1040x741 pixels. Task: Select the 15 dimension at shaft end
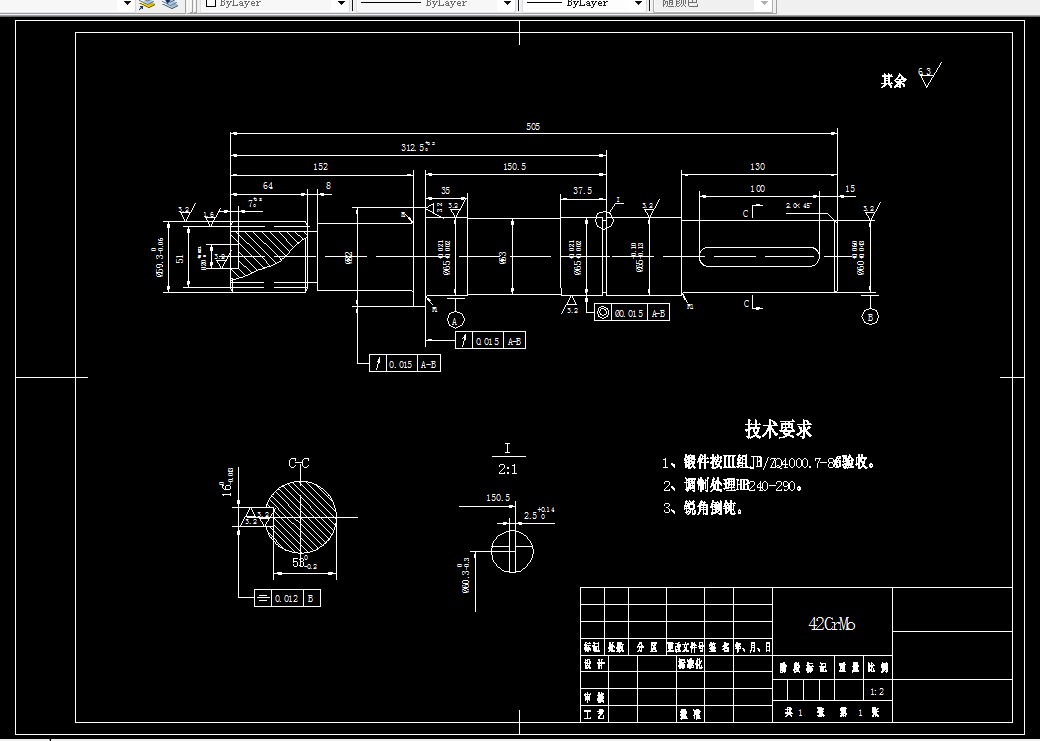tap(850, 189)
